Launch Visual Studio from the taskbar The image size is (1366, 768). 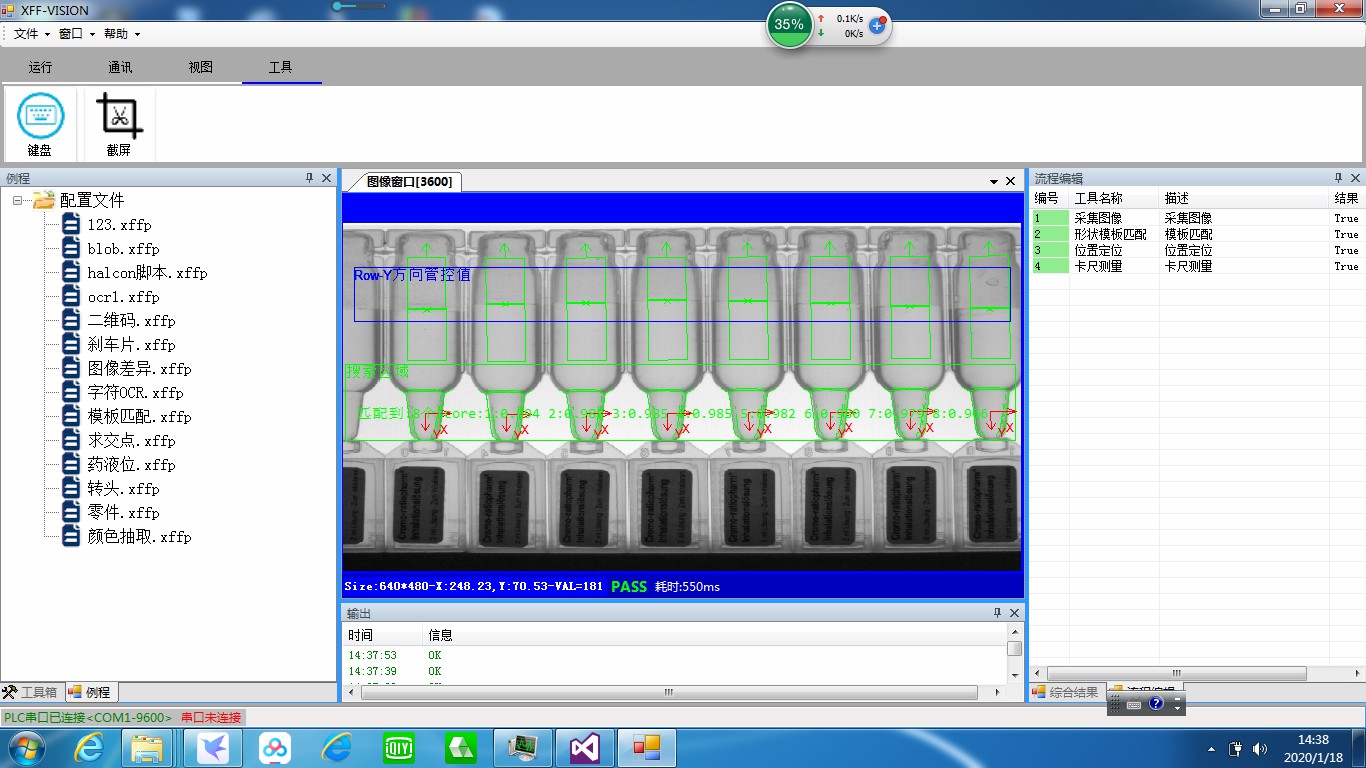(x=584, y=747)
